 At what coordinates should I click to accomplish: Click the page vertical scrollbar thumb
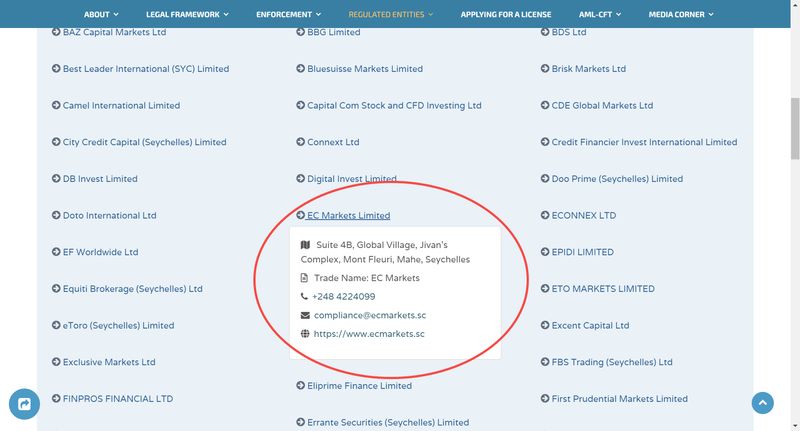(795, 129)
